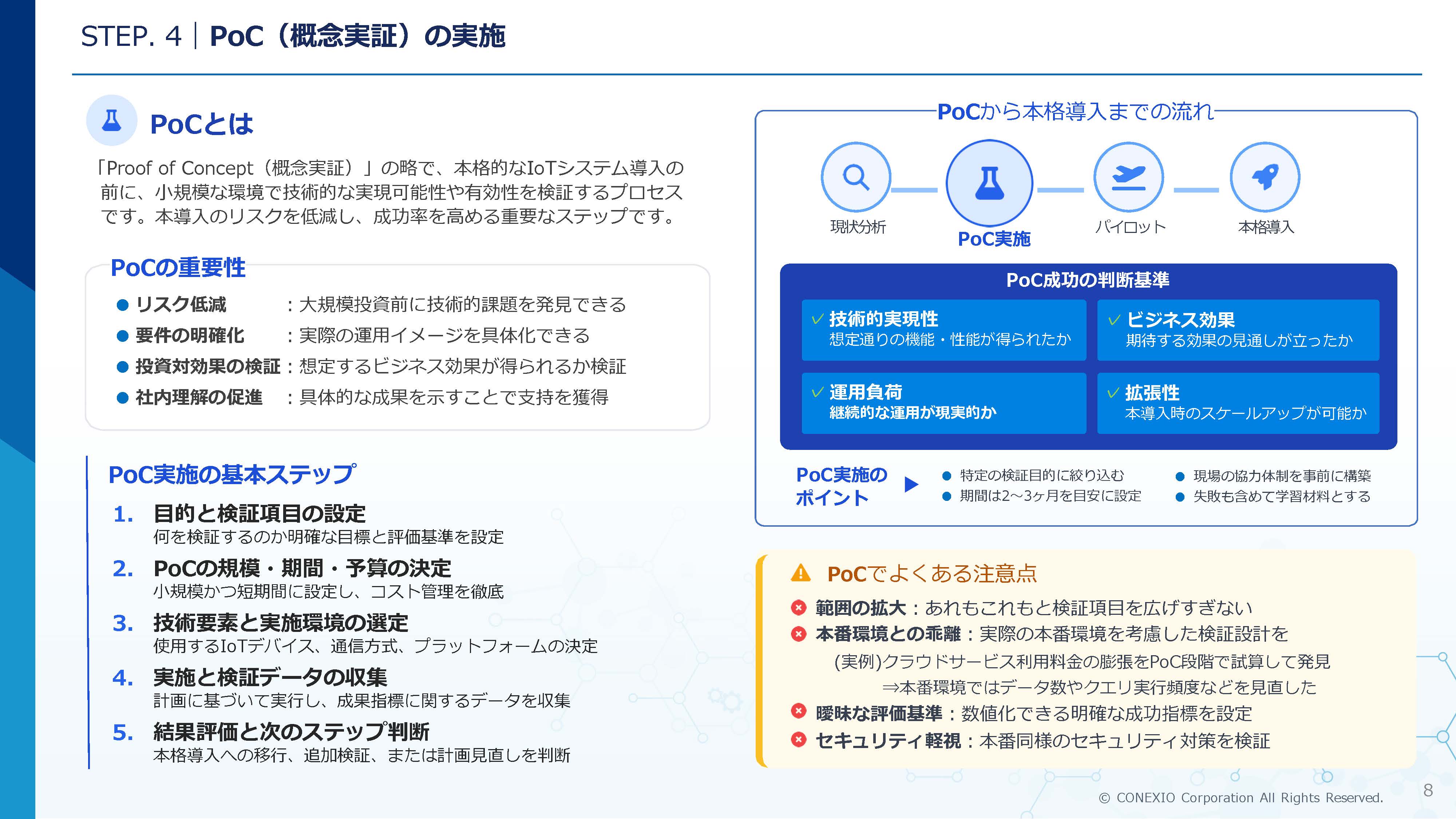Click the PoC実施 label under the flask

(994, 239)
